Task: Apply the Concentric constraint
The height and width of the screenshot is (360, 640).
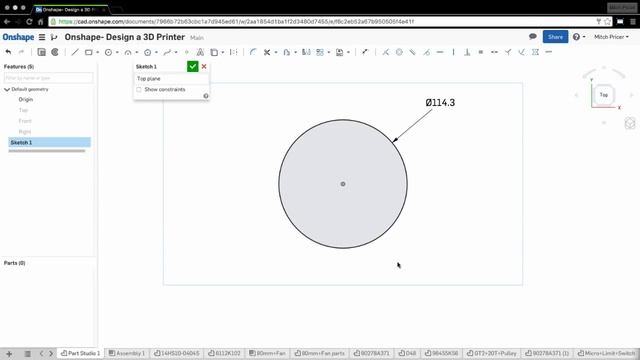Action: [399, 52]
